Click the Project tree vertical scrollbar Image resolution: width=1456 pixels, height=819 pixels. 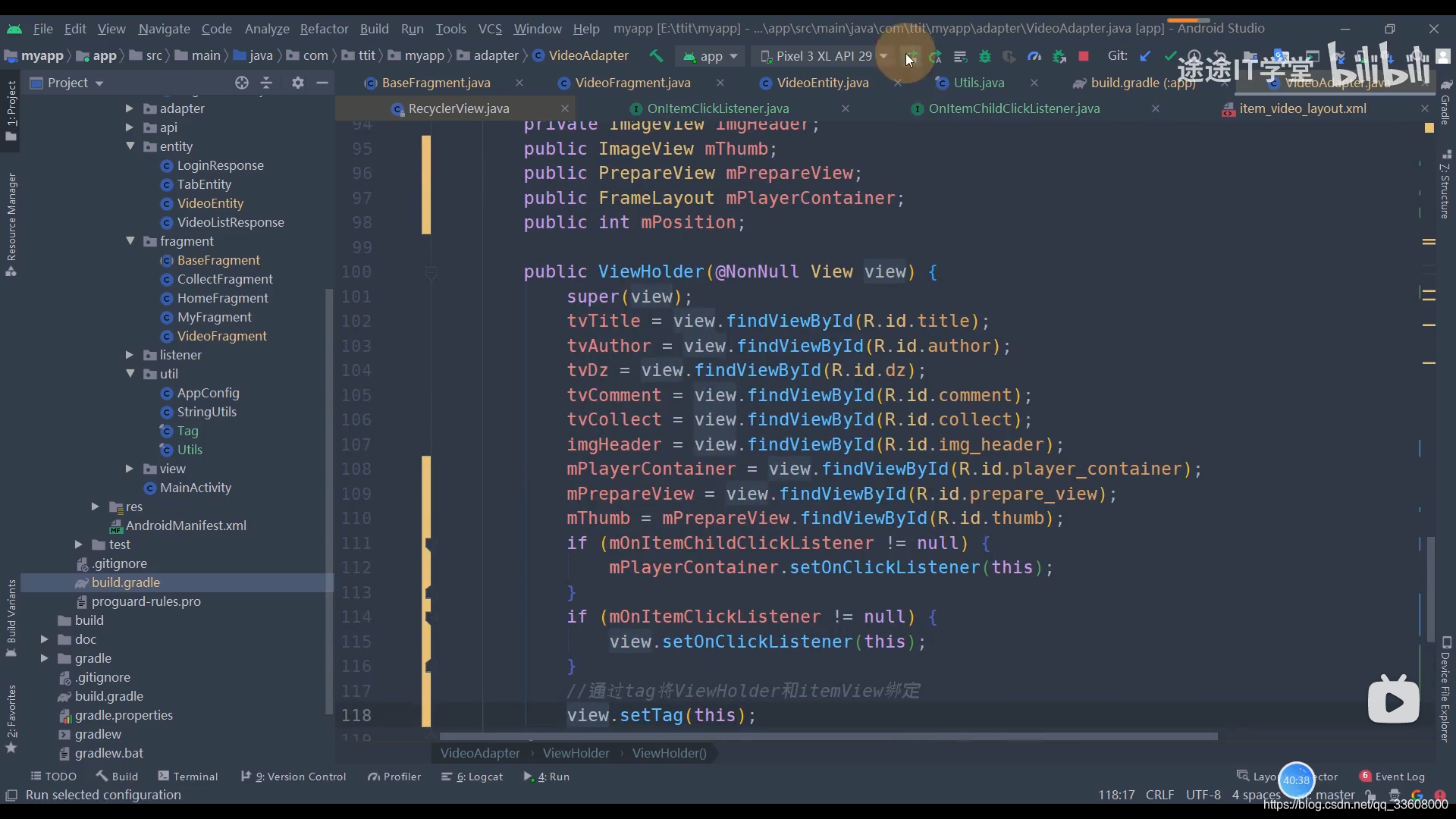pos(328,500)
